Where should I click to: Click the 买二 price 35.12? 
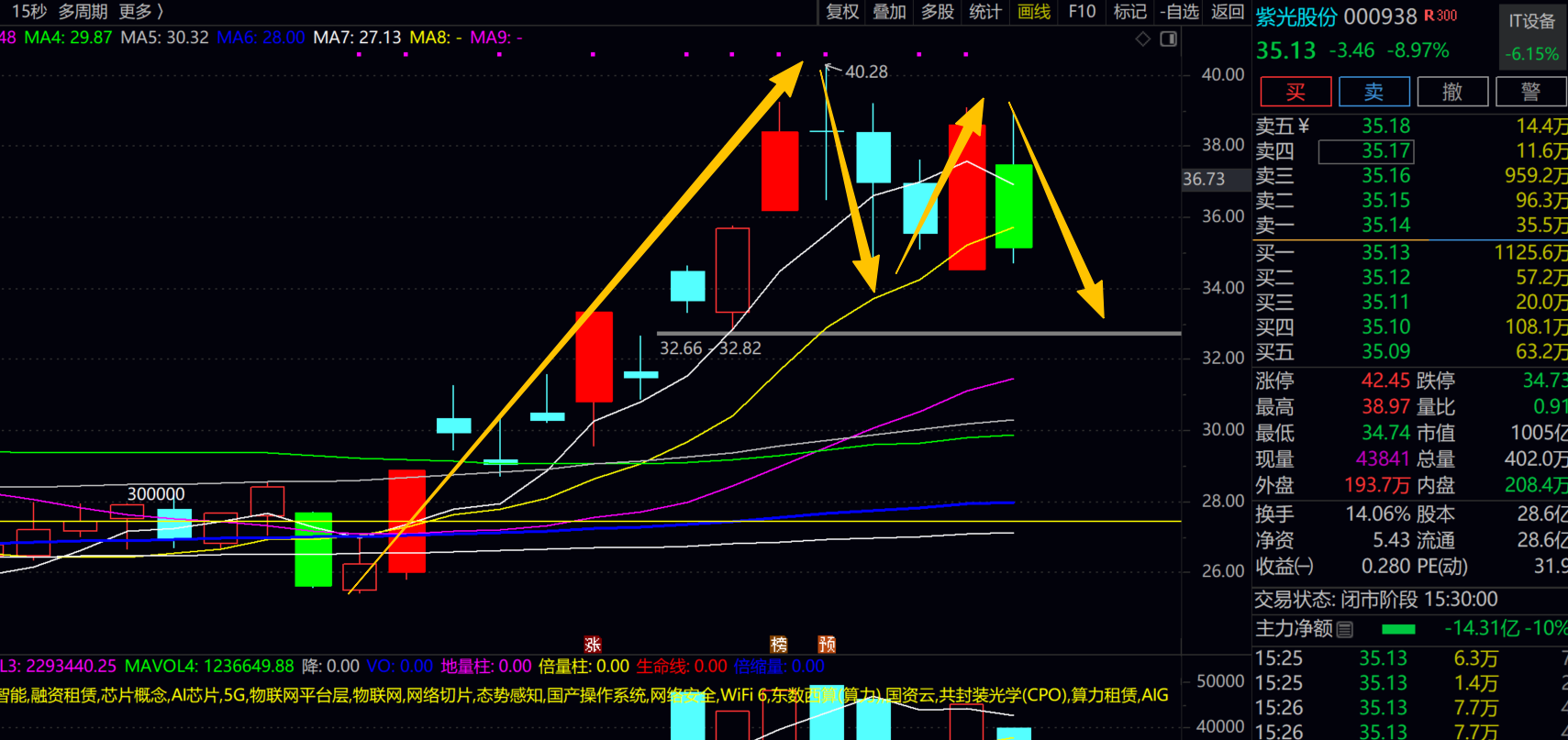point(1386,277)
